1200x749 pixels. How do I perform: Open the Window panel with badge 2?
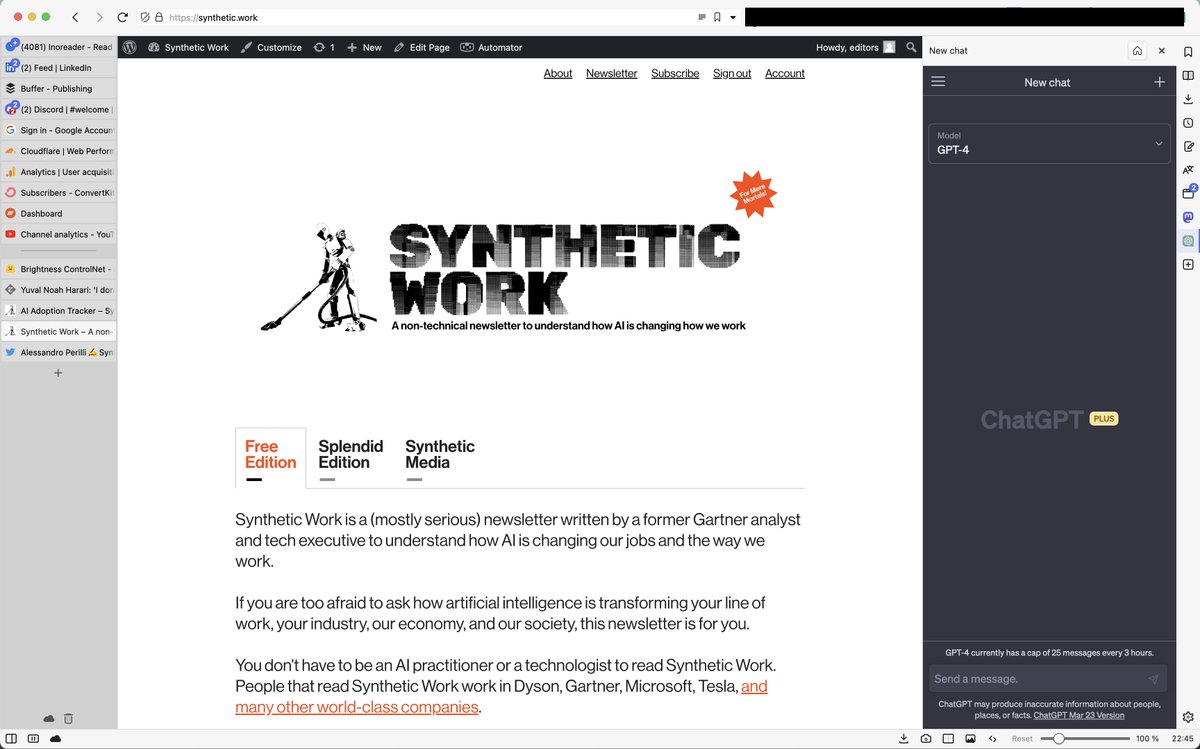pyautogui.click(x=1188, y=193)
